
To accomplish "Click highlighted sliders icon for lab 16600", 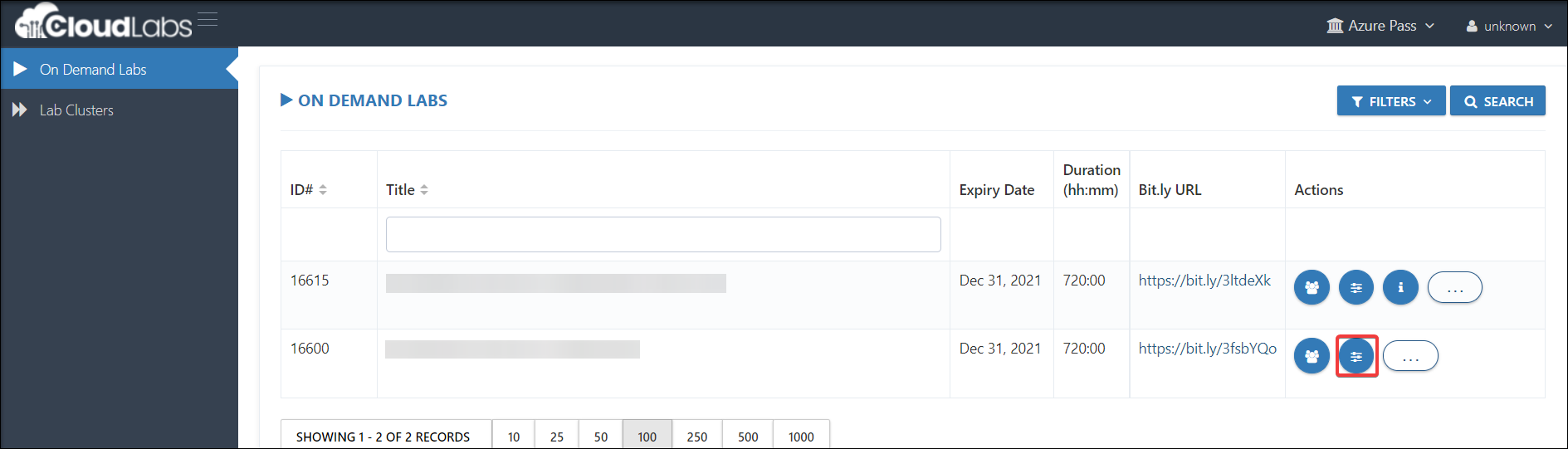I will point(1356,356).
